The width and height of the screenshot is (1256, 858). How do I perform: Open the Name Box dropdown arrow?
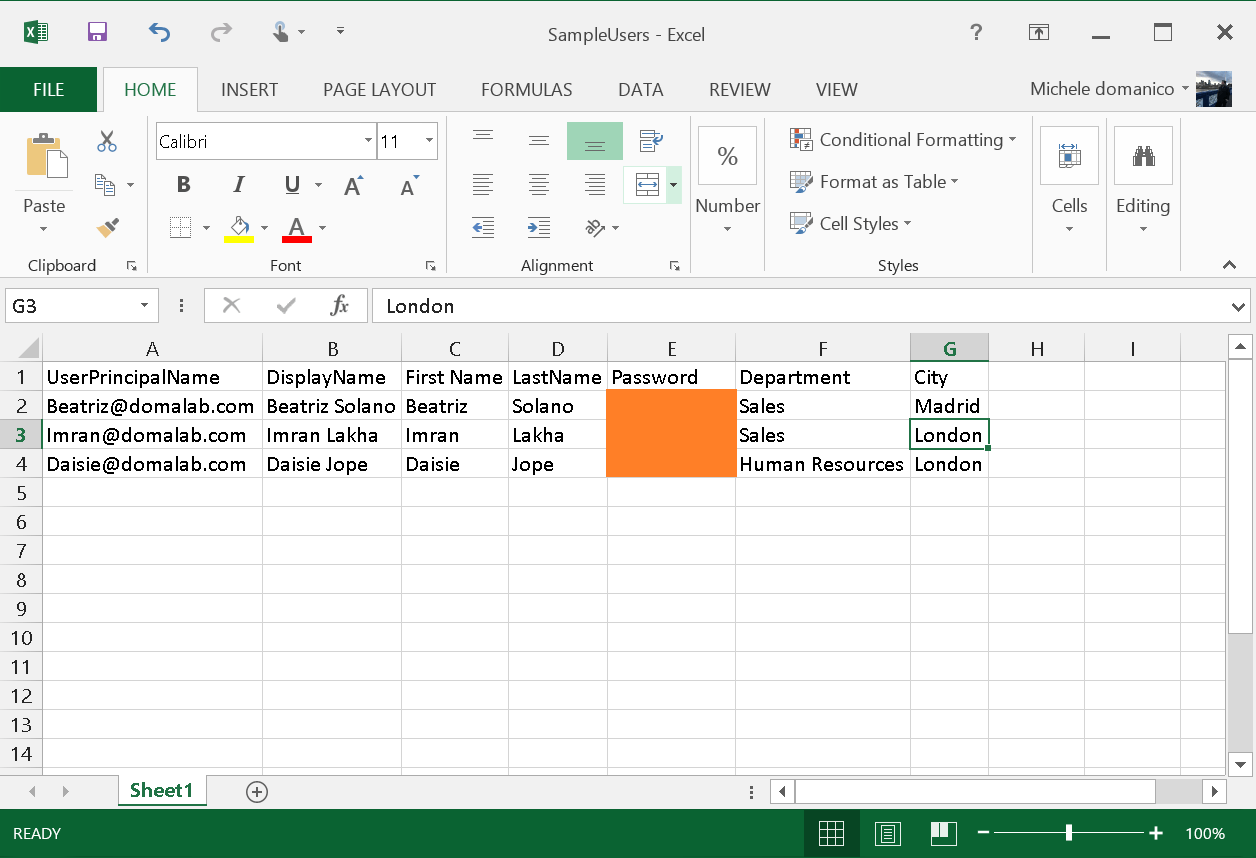(x=144, y=306)
